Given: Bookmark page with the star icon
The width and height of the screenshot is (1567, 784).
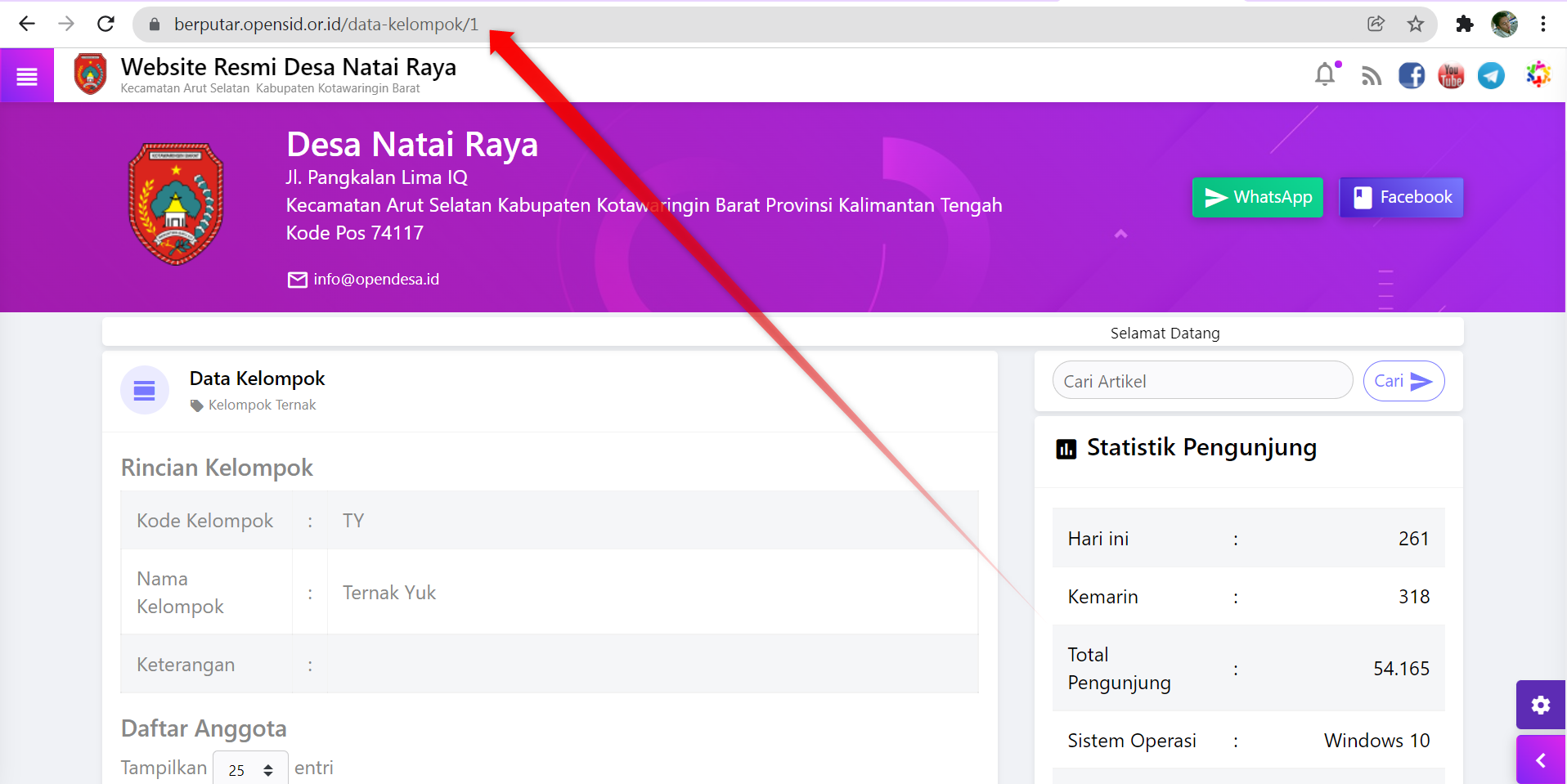Looking at the screenshot, I should point(1416,24).
